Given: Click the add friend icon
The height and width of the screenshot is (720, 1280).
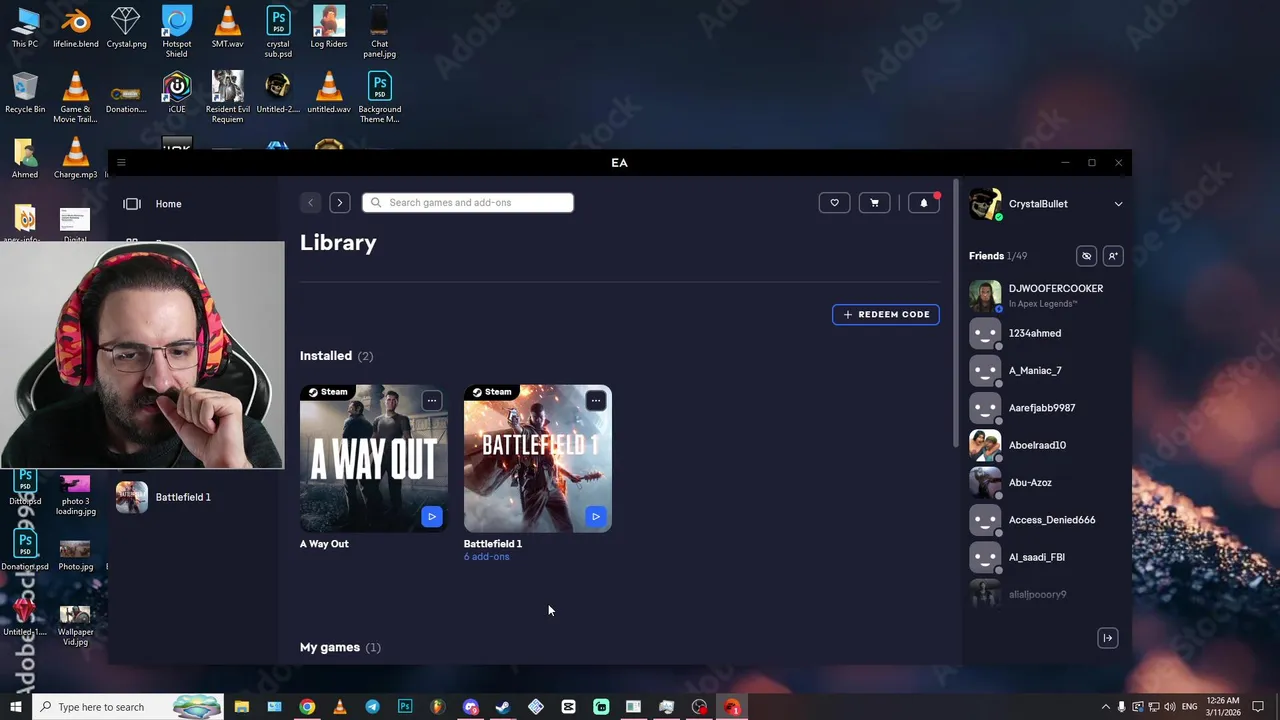Looking at the screenshot, I should pyautogui.click(x=1113, y=256).
